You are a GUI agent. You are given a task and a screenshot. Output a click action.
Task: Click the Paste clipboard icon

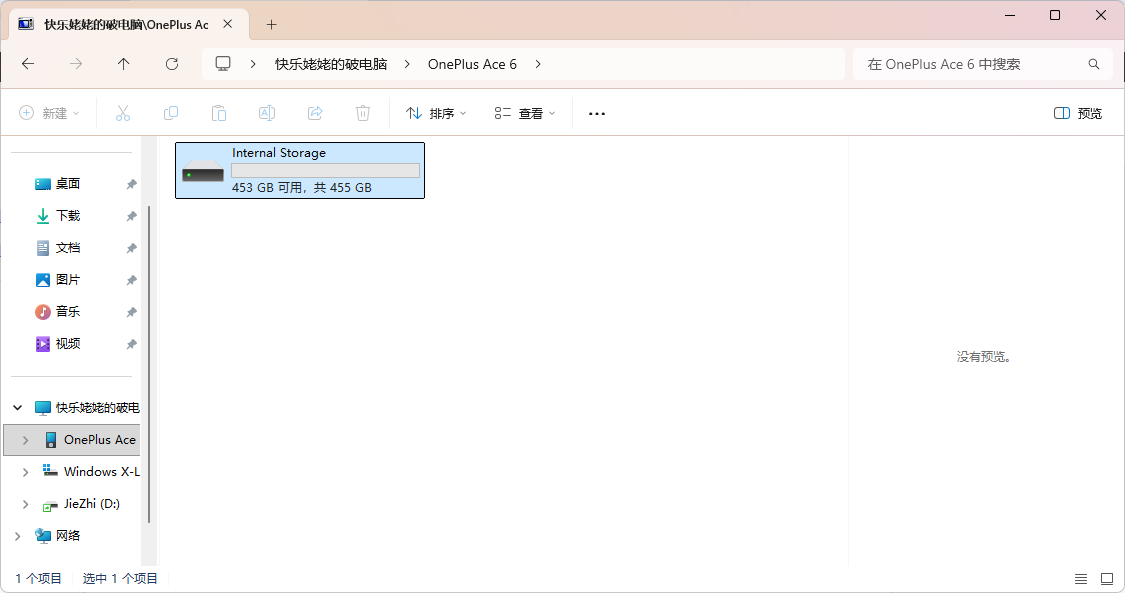(219, 113)
